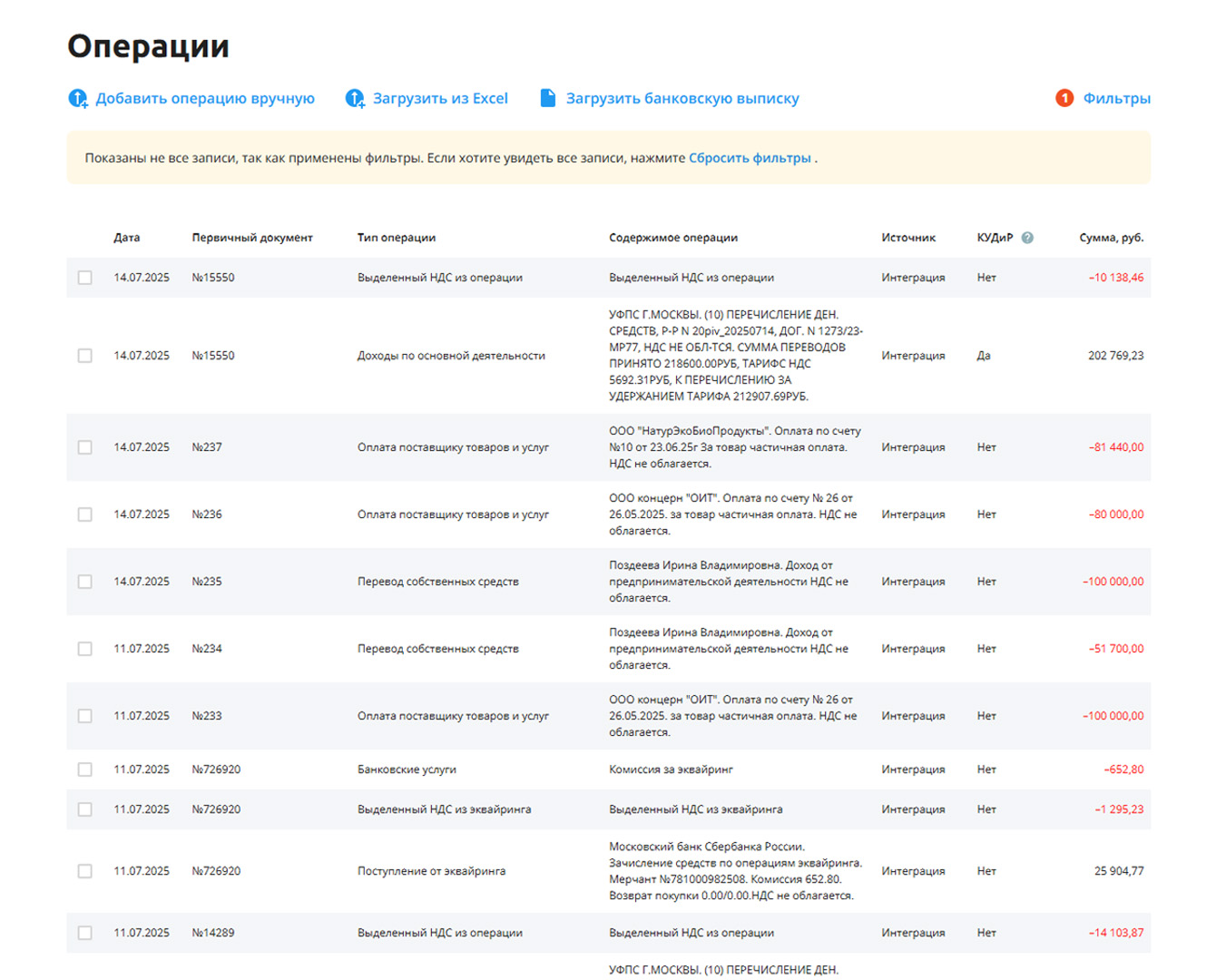This screenshot has width=1216, height=980.
Task: Click the Загрузить банковскую выписку link
Action: 682,98
